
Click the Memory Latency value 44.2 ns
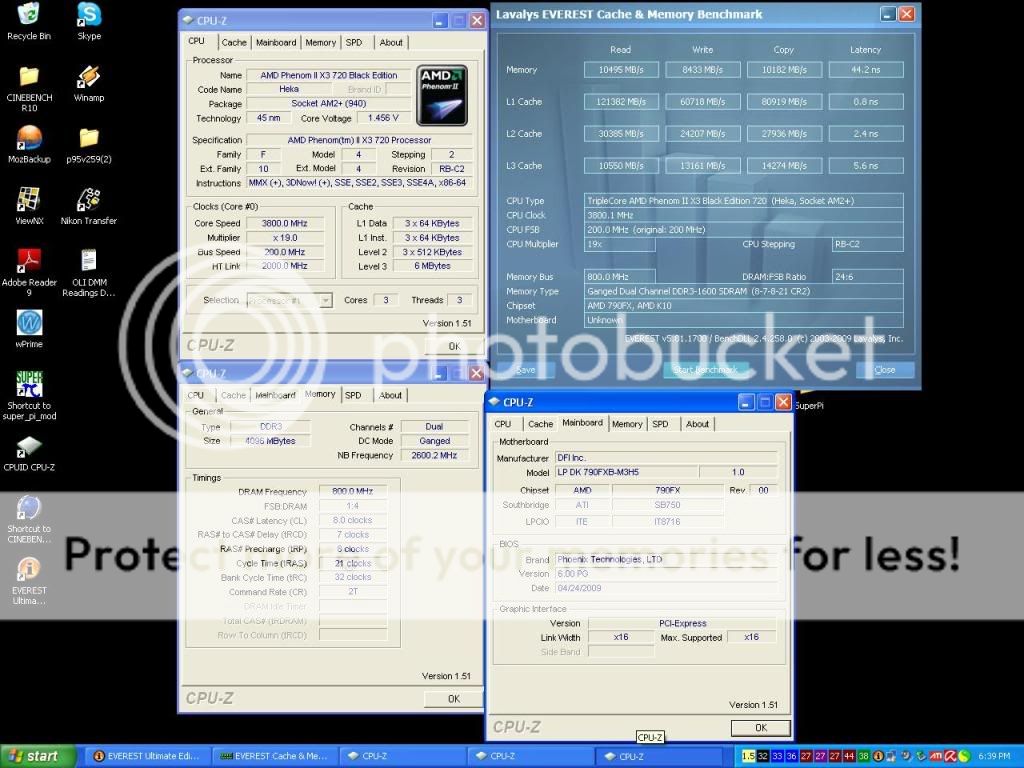click(x=866, y=70)
